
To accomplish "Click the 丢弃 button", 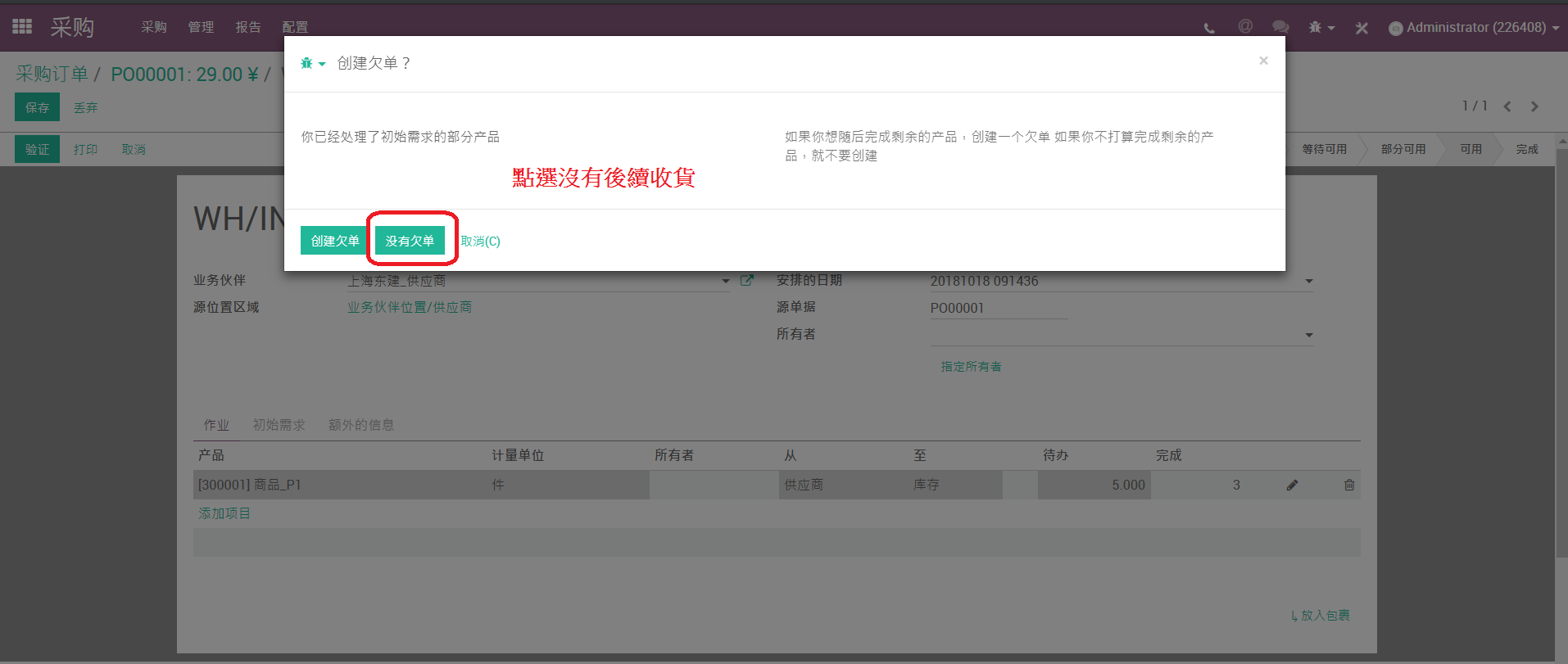I will (85, 107).
